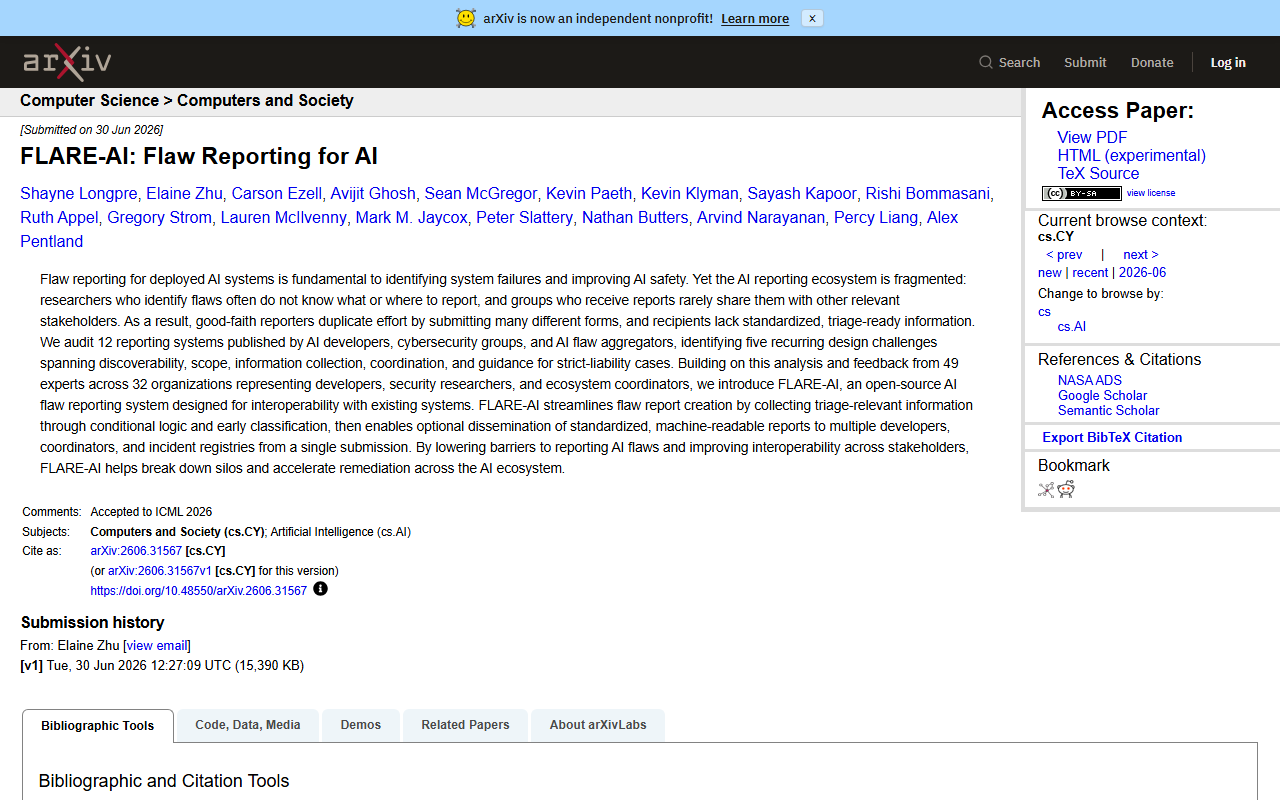The image size is (1280, 800).
Task: Open arXiv:2606.31567 cite link
Action: point(136,551)
